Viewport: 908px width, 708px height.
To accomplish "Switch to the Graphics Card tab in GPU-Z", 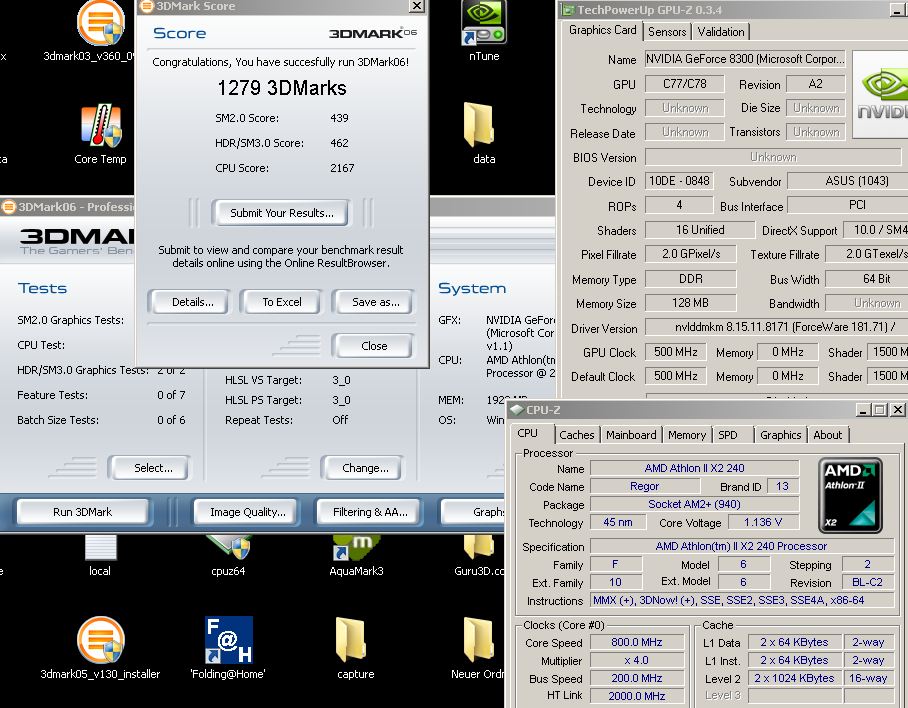I will coord(602,30).
